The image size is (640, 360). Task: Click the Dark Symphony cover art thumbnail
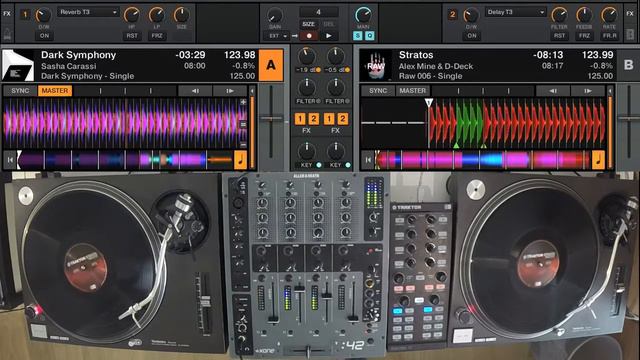[18, 65]
